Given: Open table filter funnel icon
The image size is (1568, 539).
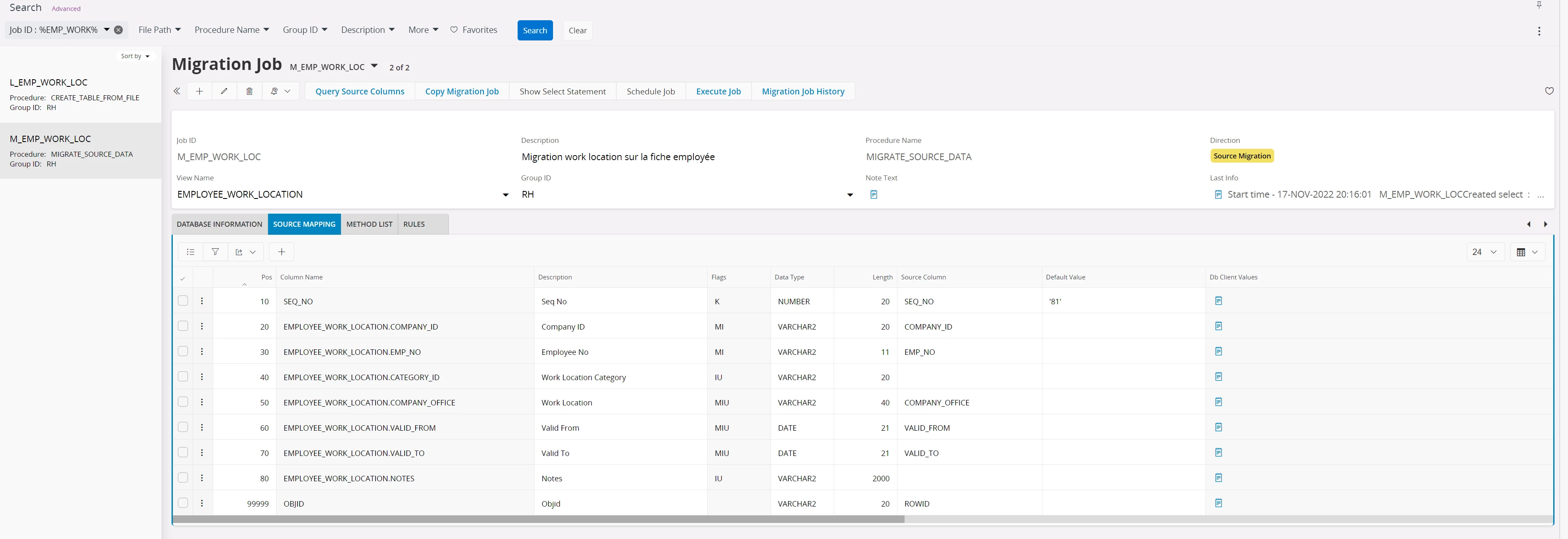Looking at the screenshot, I should click(x=215, y=252).
